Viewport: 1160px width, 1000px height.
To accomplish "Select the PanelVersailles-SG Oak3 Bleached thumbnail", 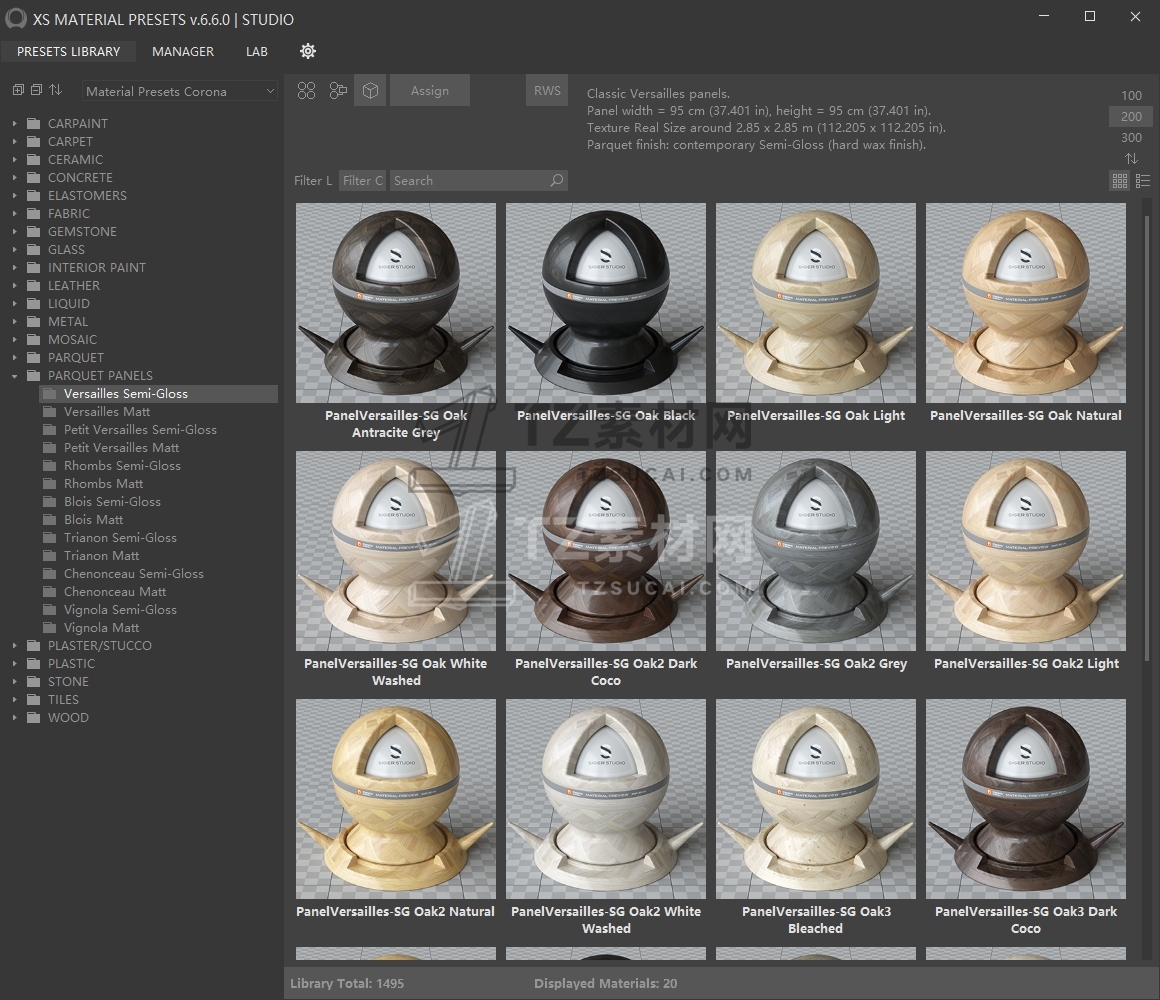I will pos(816,799).
